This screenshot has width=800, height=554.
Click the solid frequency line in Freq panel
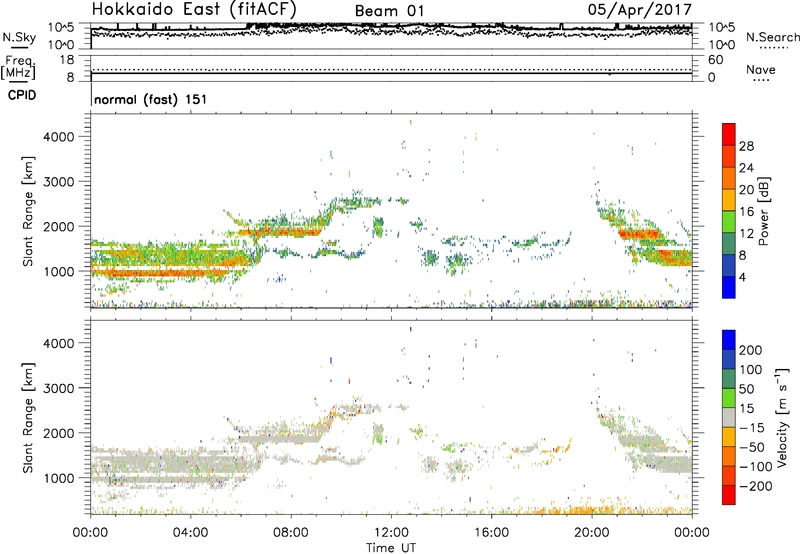pos(391,73)
